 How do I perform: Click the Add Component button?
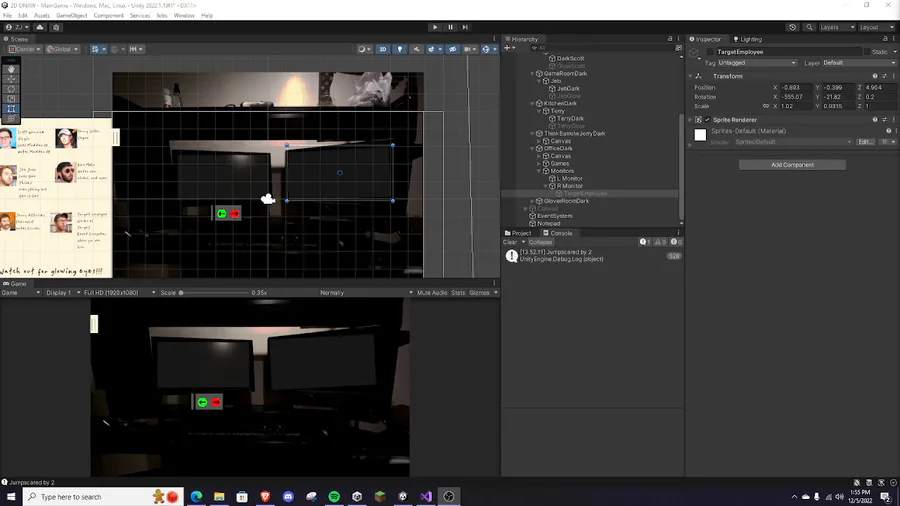[x=792, y=165]
